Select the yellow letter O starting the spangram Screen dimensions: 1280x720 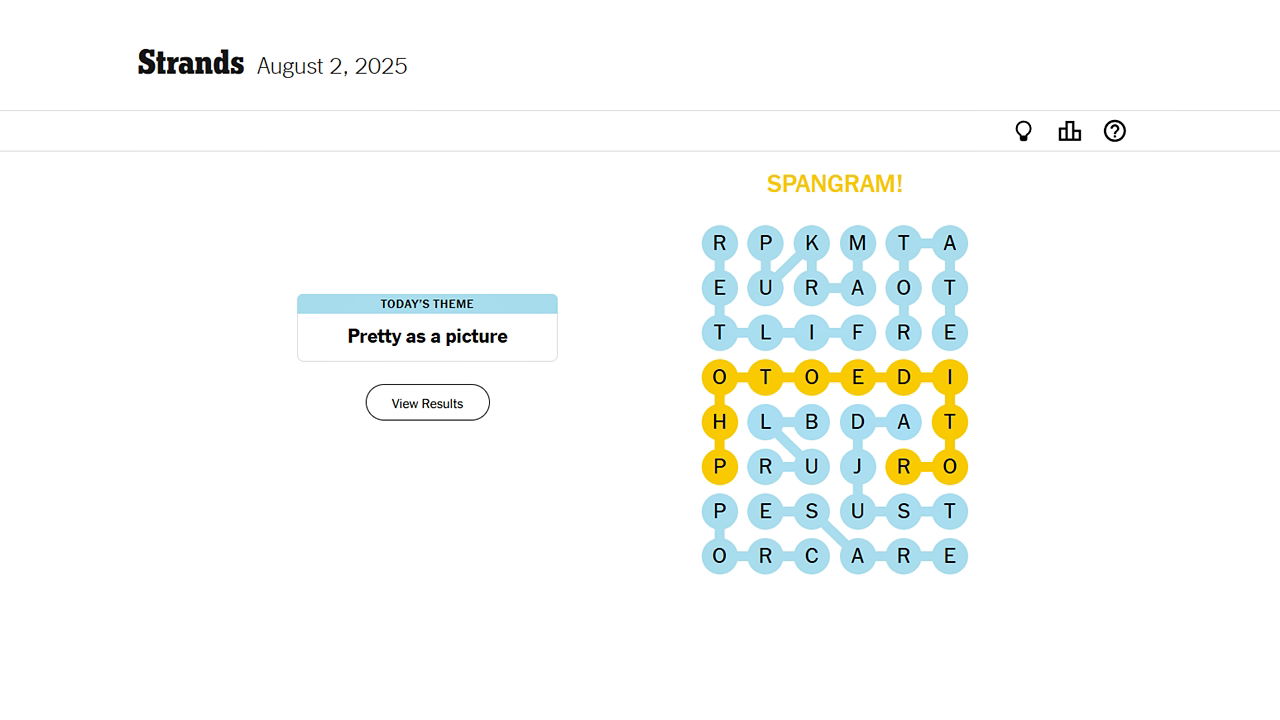click(720, 377)
